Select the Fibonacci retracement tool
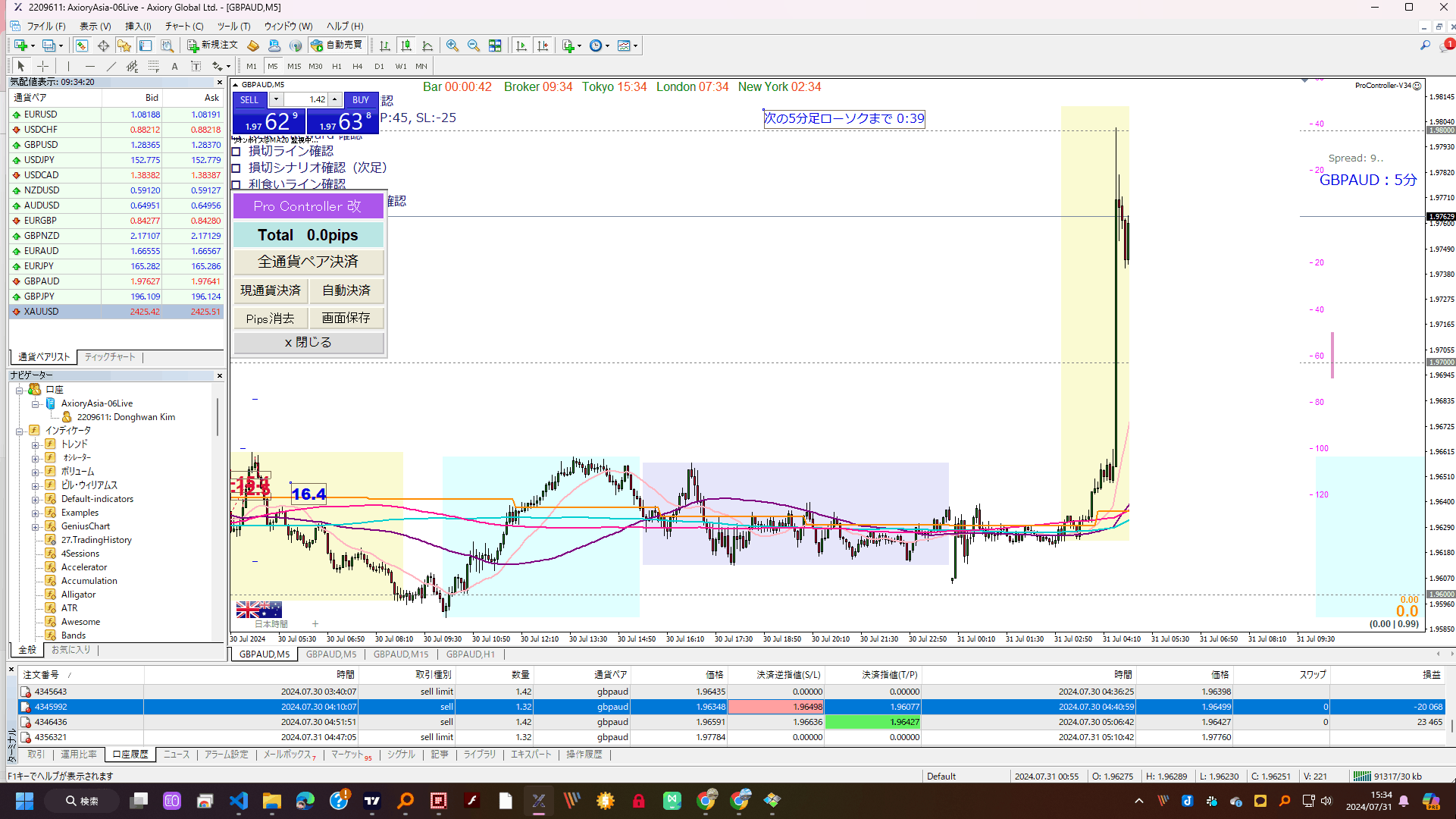This screenshot has height=819, width=1456. [153, 66]
